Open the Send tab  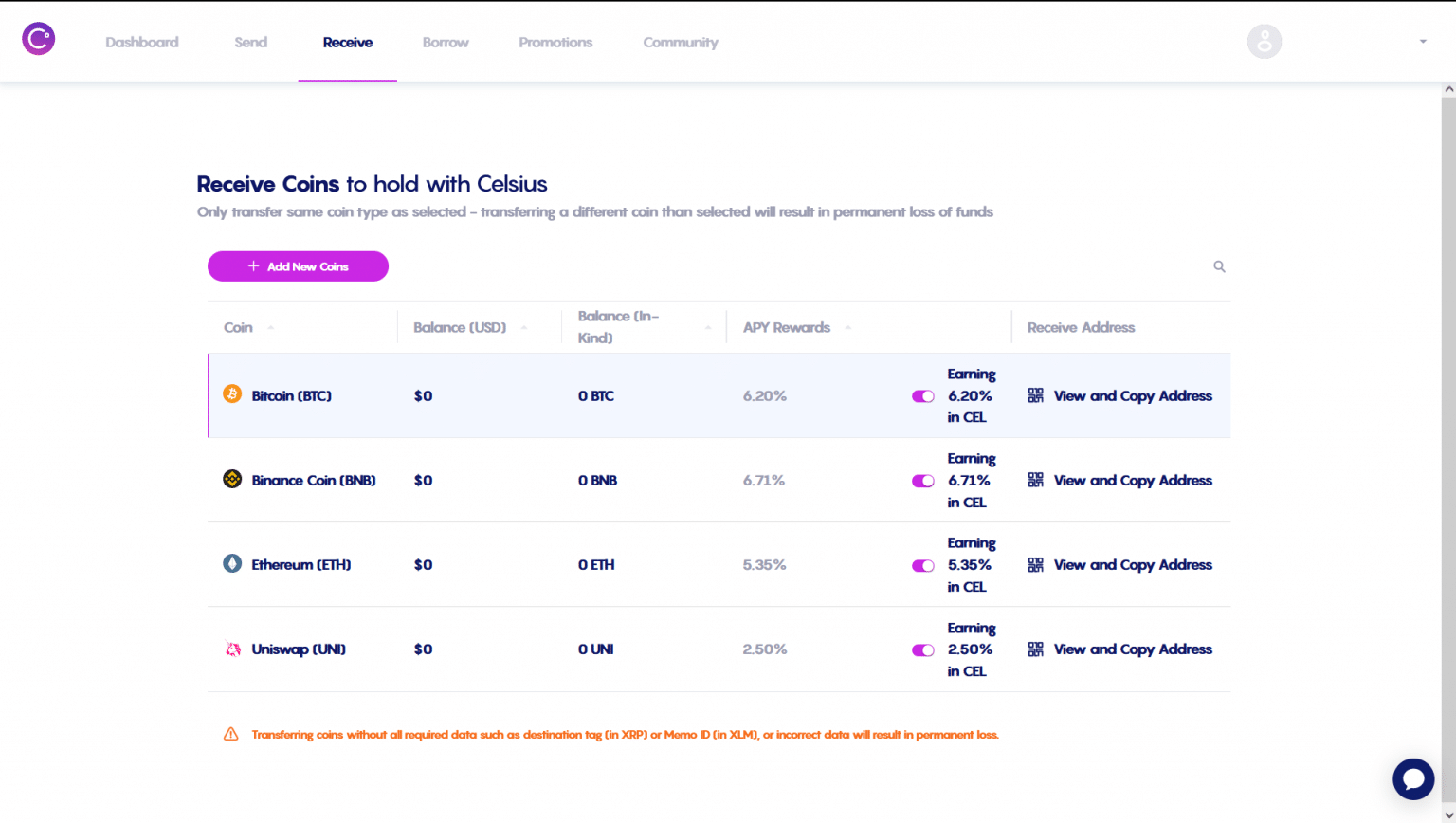pyautogui.click(x=251, y=42)
